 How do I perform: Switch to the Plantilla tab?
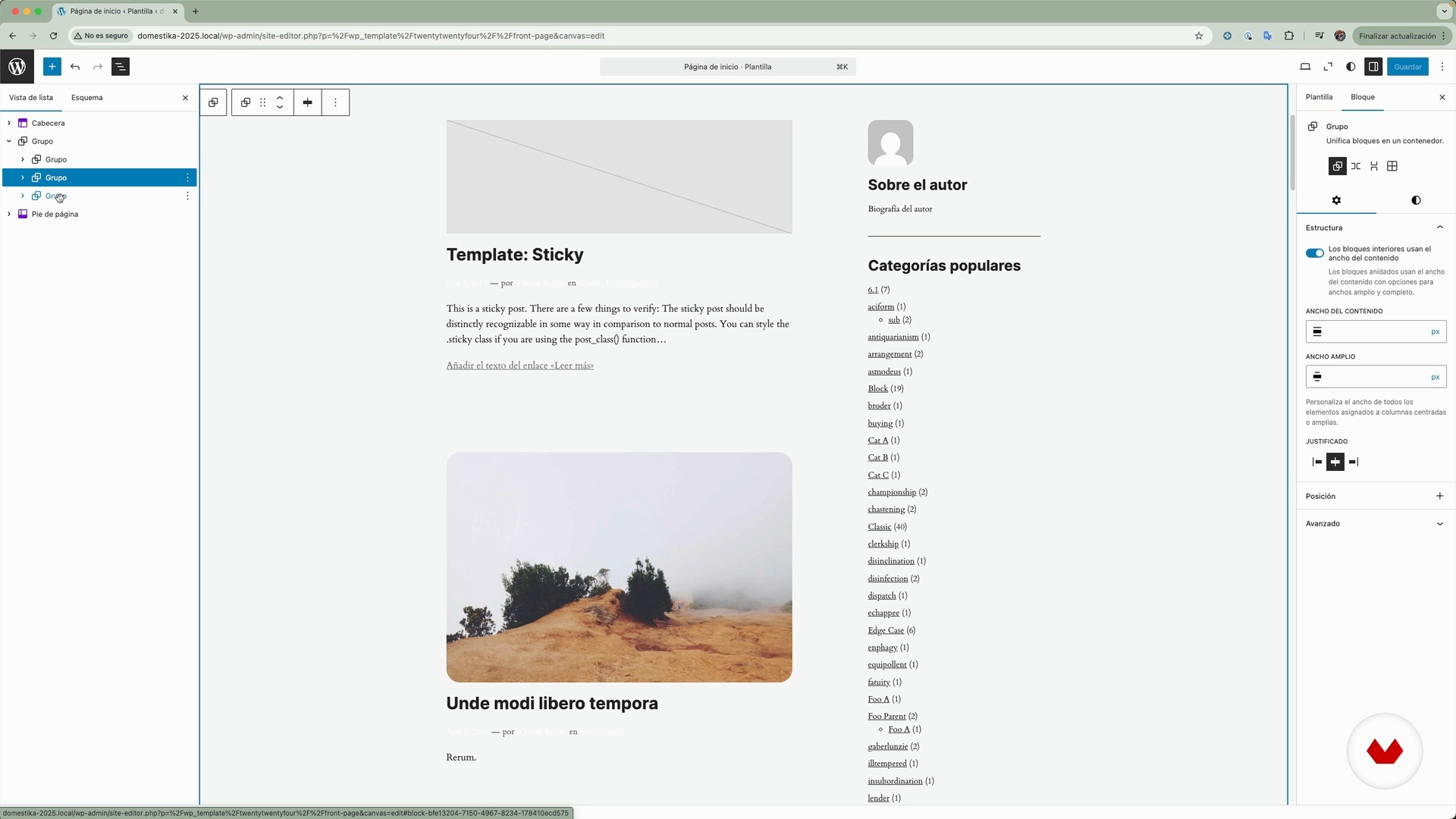[1319, 97]
